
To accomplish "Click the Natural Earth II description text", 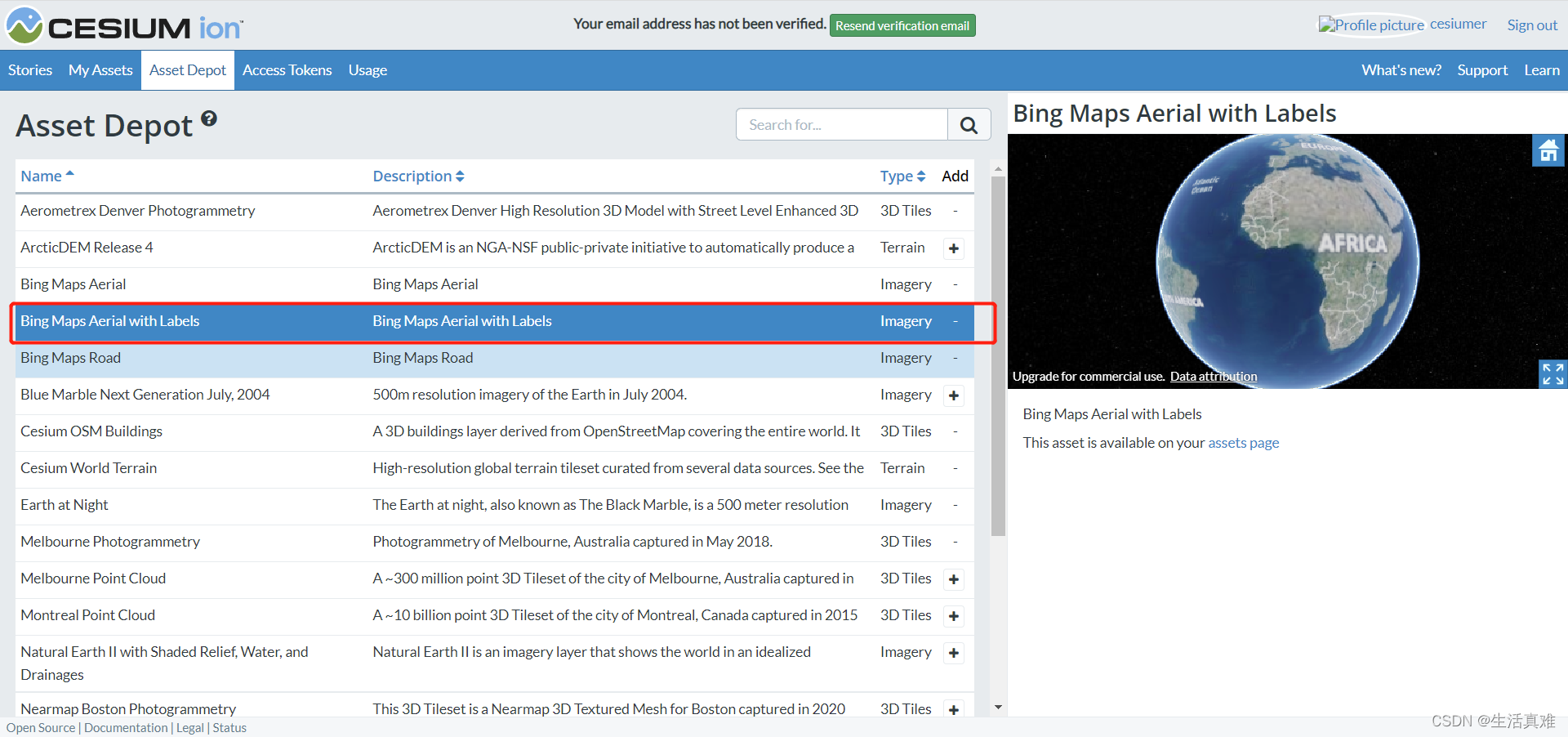I will click(x=591, y=652).
